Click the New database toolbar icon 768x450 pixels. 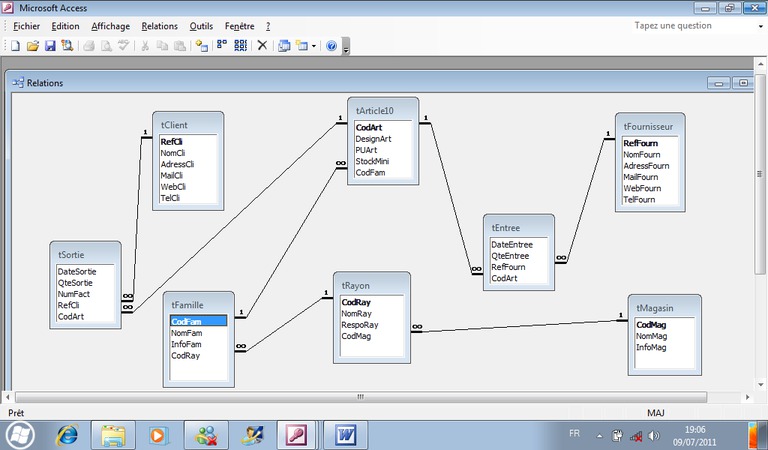(15, 46)
